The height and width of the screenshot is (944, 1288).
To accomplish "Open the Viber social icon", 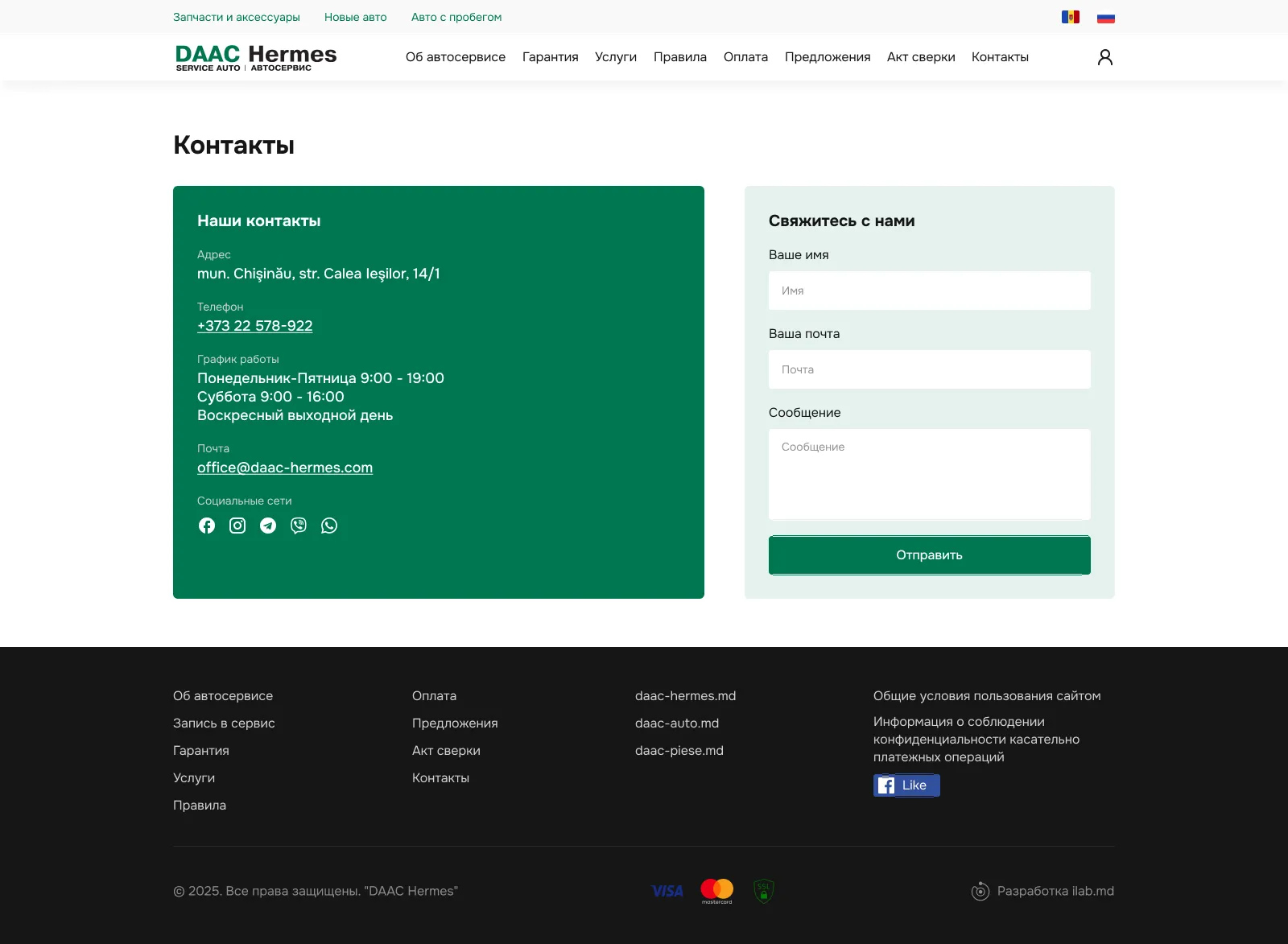I will pyautogui.click(x=299, y=526).
